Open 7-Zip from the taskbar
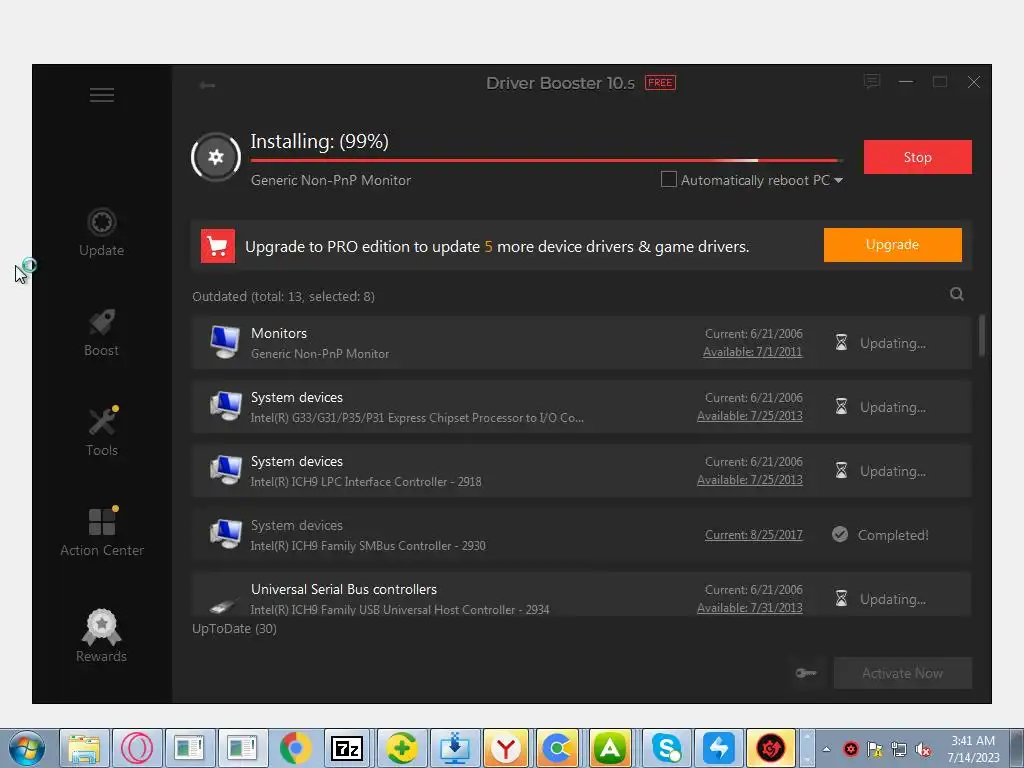 point(348,748)
